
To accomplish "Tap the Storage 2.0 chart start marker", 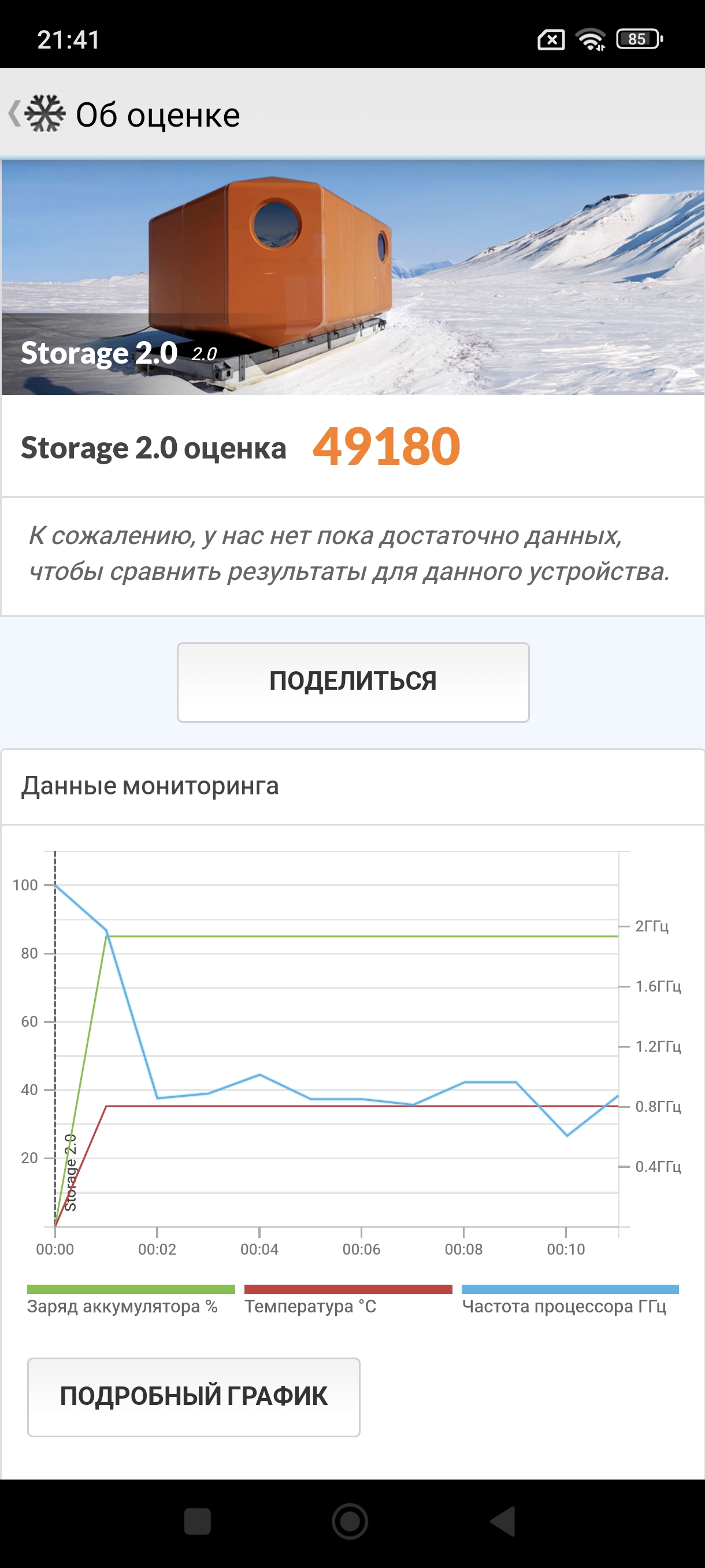I will (x=70, y=1172).
